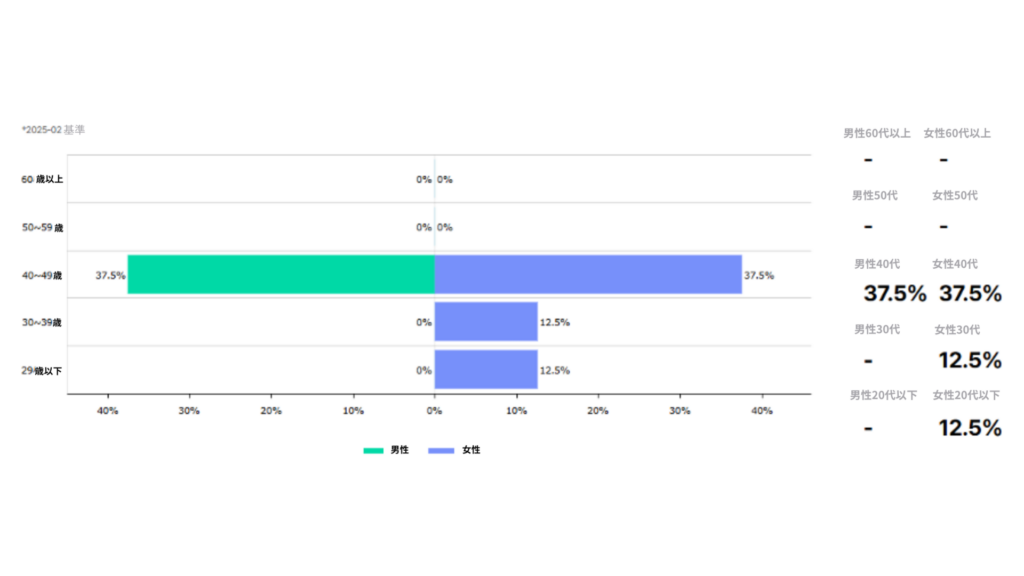Select the green male 40~49歳 bar
Screen dimensions: 1024x576
(x=281, y=274)
